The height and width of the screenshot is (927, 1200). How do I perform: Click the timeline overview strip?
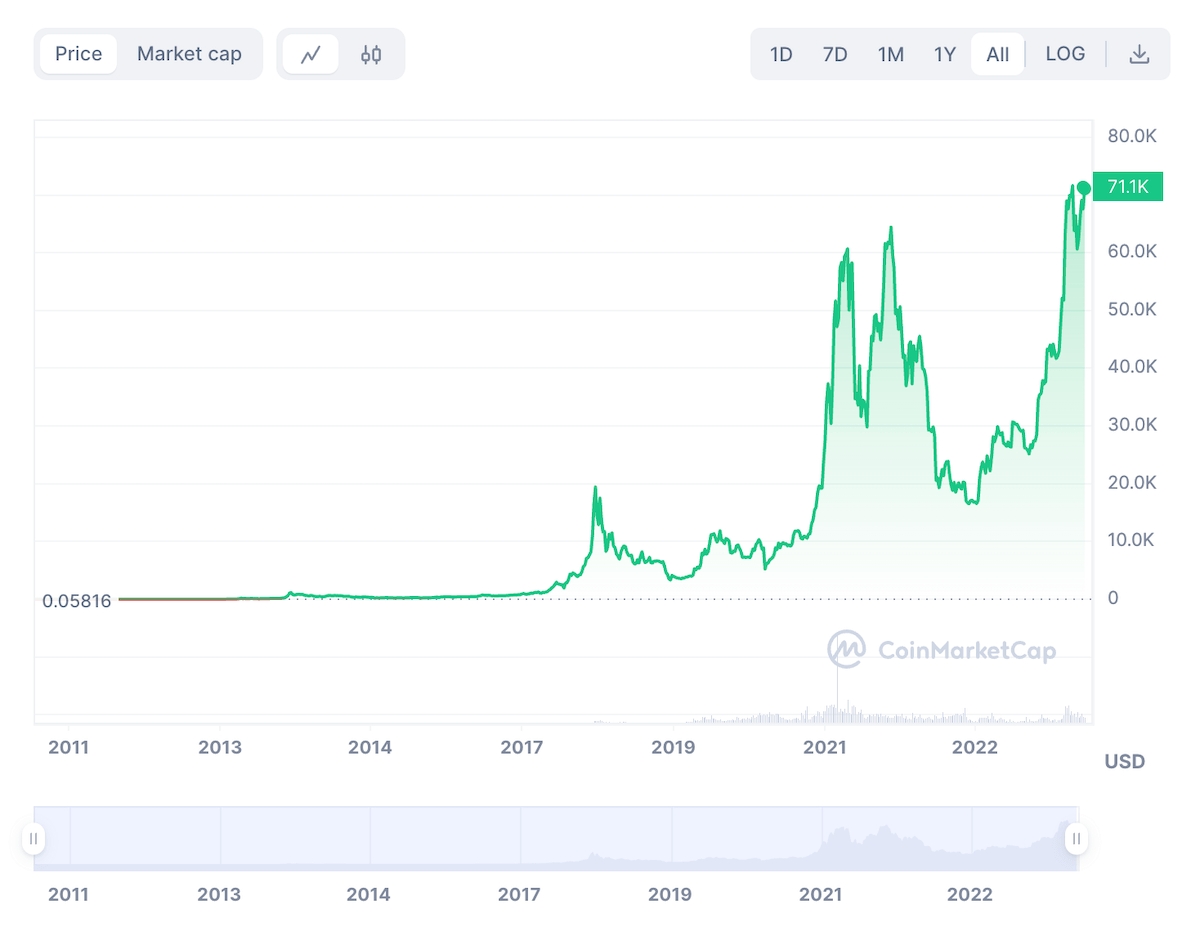click(x=556, y=839)
